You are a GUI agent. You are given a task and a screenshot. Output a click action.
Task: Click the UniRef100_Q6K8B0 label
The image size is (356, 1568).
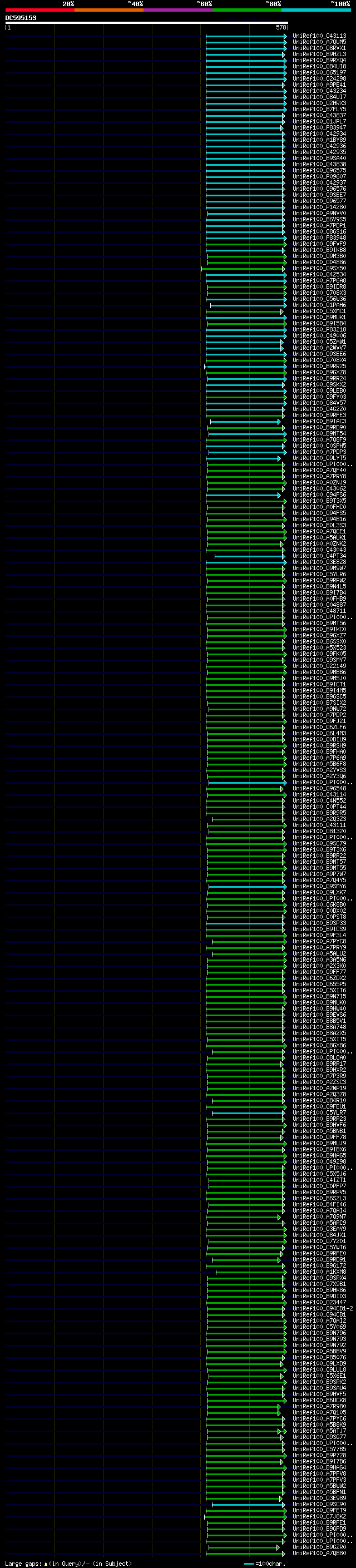[x=319, y=904]
